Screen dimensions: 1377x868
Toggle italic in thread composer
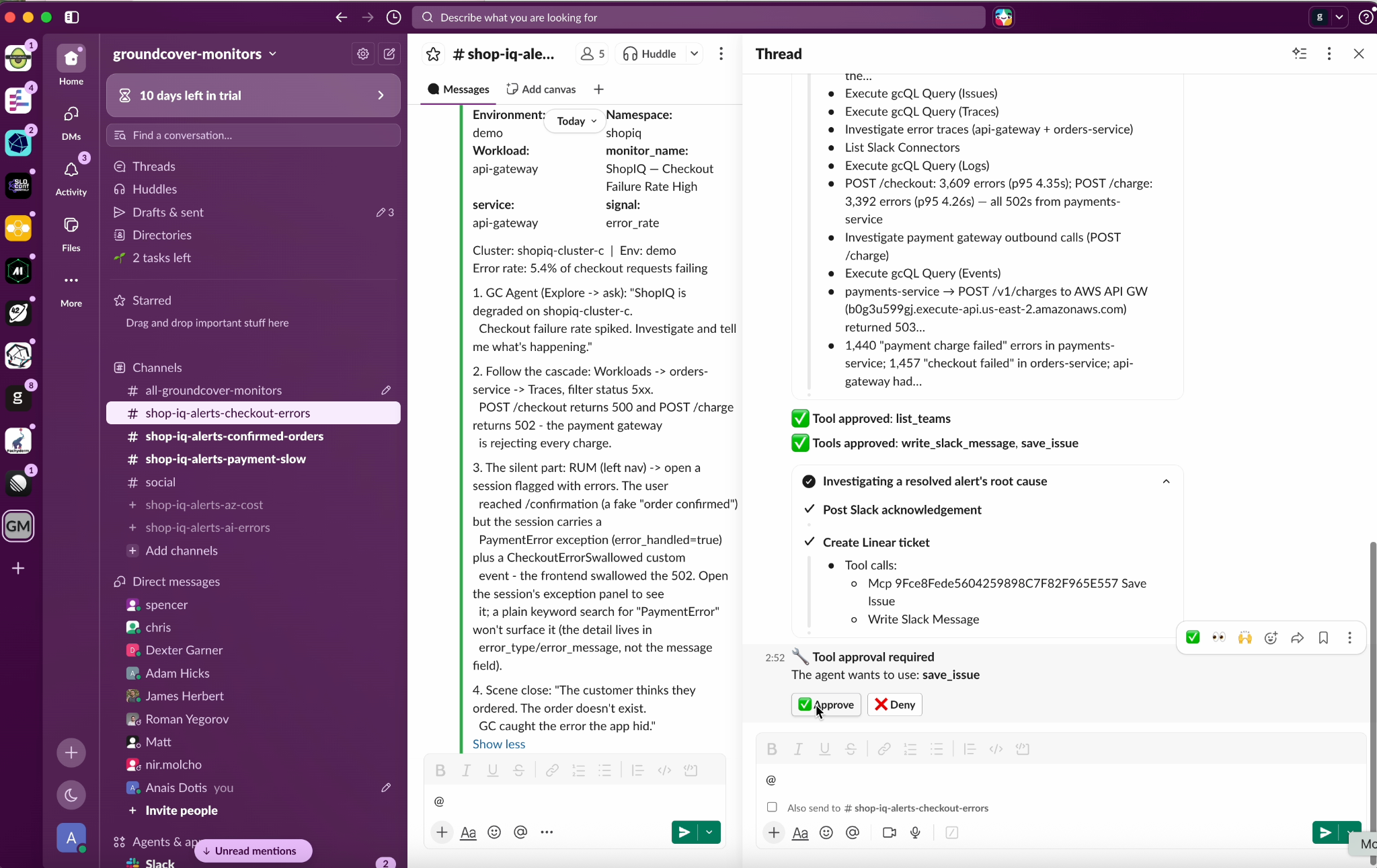tap(798, 749)
